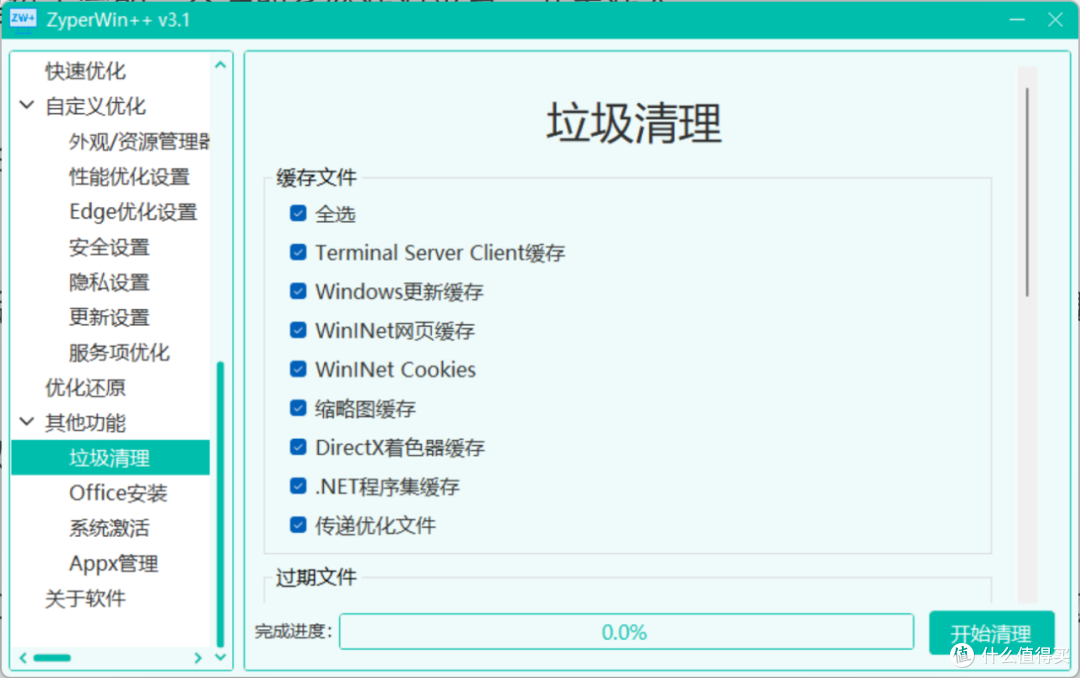Click the sidebar vertical scrollbar thumb
The width and height of the screenshot is (1080, 678).
click(220, 504)
